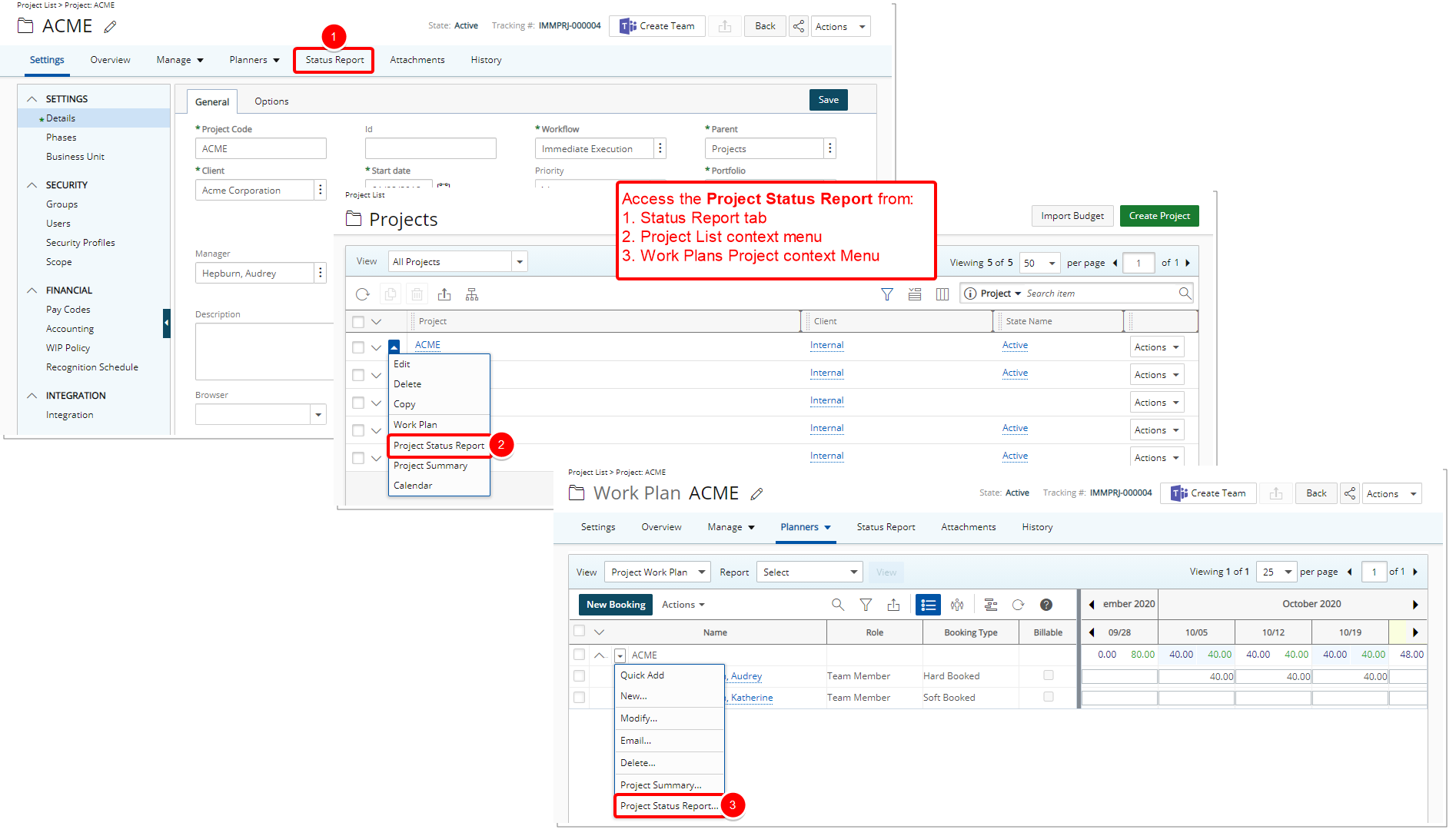
Task: Open Phases in the settings sidebar
Action: (x=61, y=138)
